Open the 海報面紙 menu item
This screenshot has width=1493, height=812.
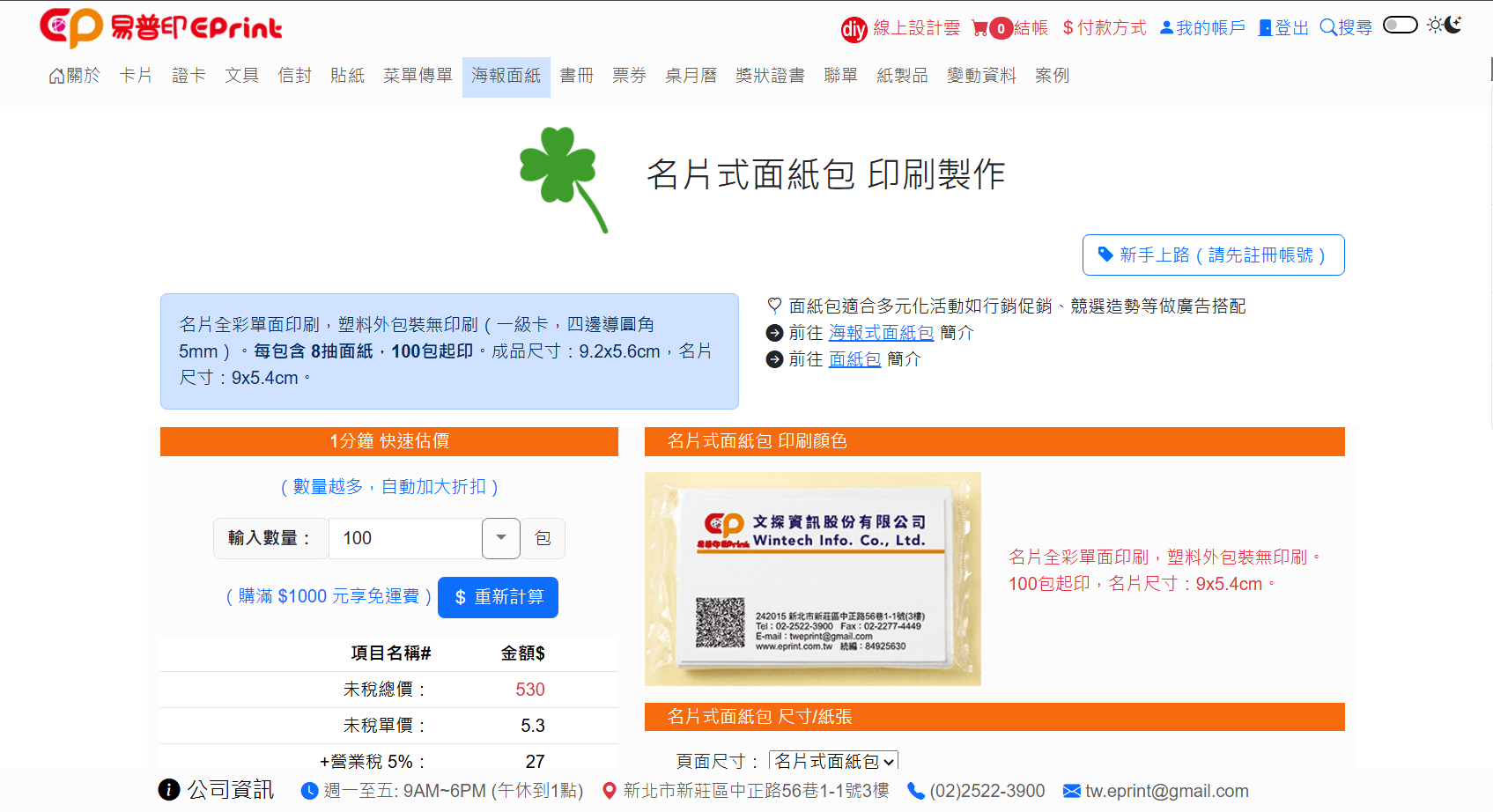pyautogui.click(x=506, y=76)
